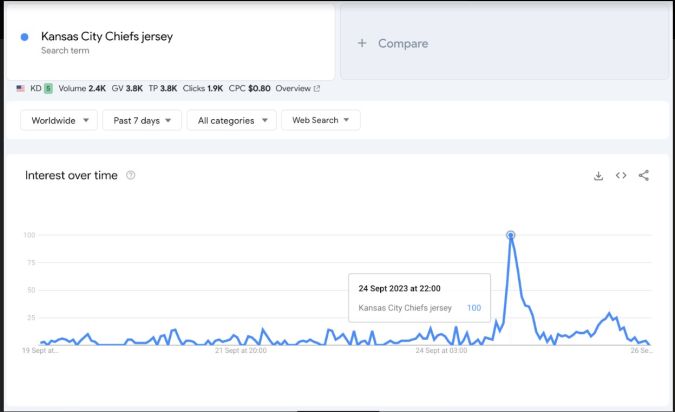Click the 19 Sept axis label
The image size is (675, 412).
pyautogui.click(x=40, y=350)
